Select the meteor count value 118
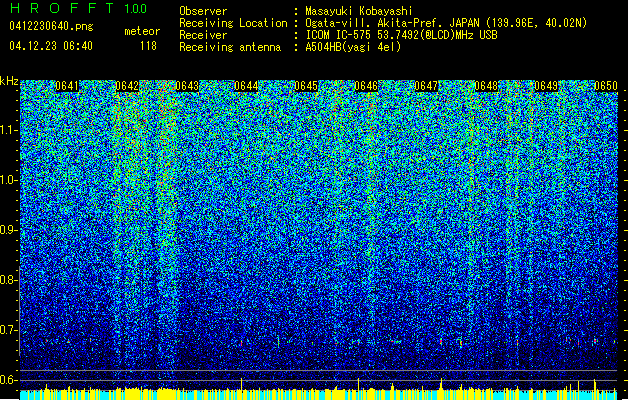 (148, 46)
